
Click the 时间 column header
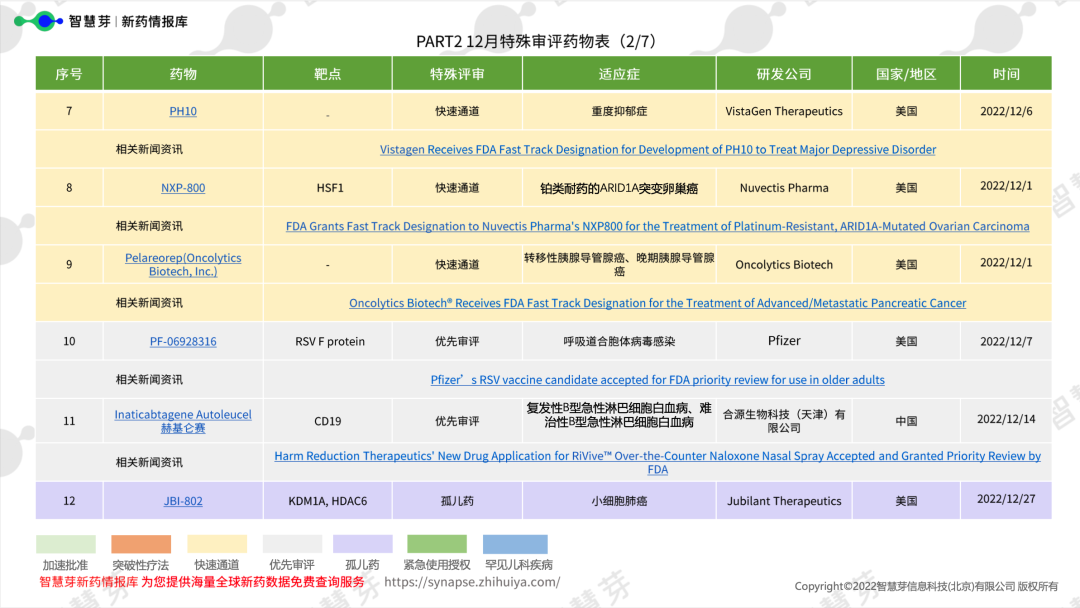[x=1006, y=74]
